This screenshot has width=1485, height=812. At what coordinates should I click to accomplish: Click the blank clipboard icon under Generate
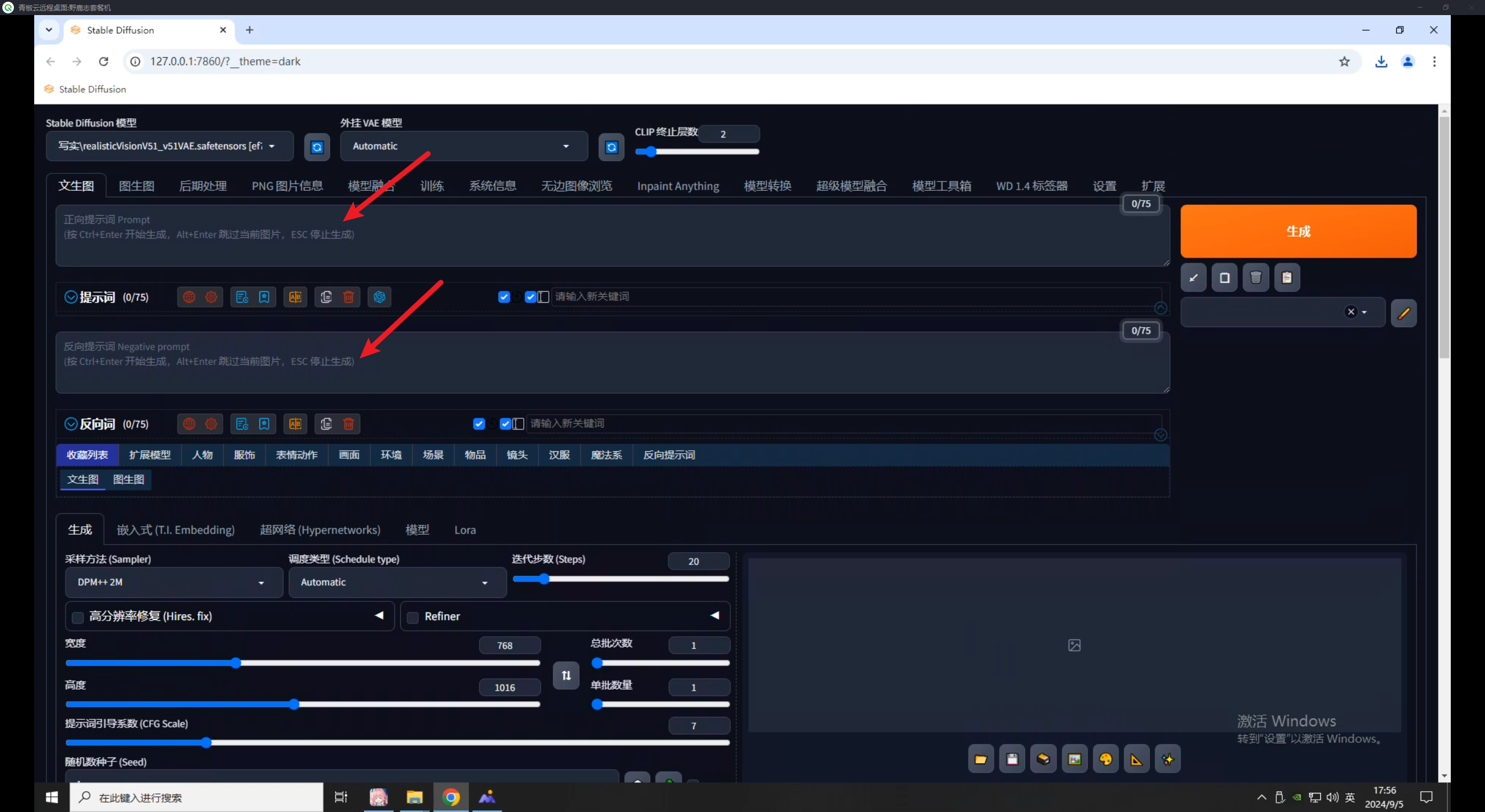click(1225, 278)
